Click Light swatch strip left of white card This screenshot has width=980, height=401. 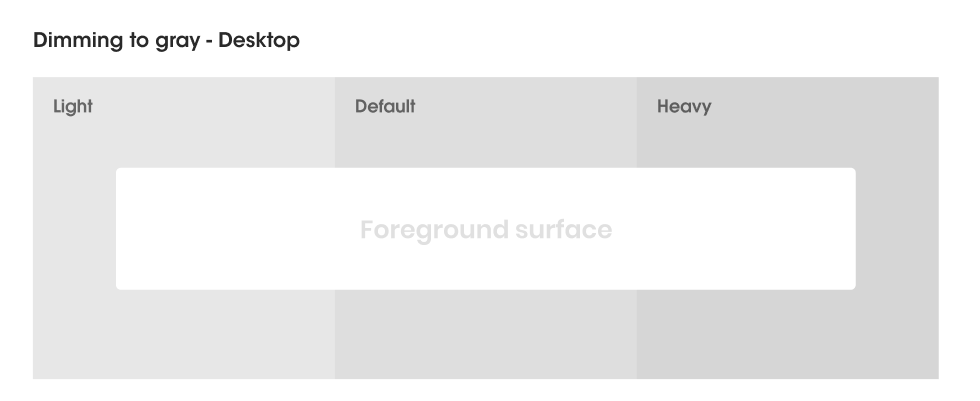pos(74,229)
